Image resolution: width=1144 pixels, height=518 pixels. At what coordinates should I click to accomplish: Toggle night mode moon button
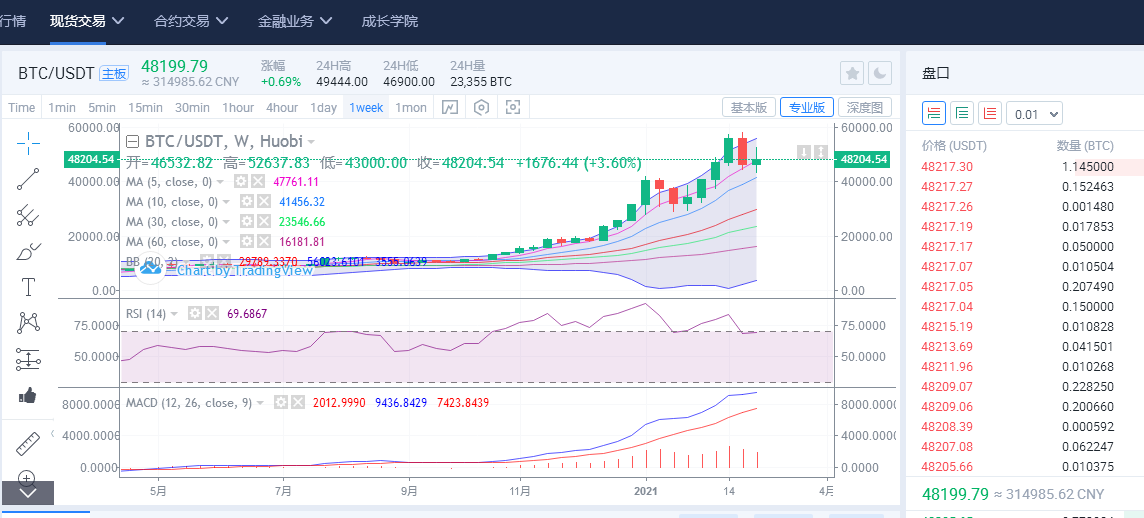(880, 72)
